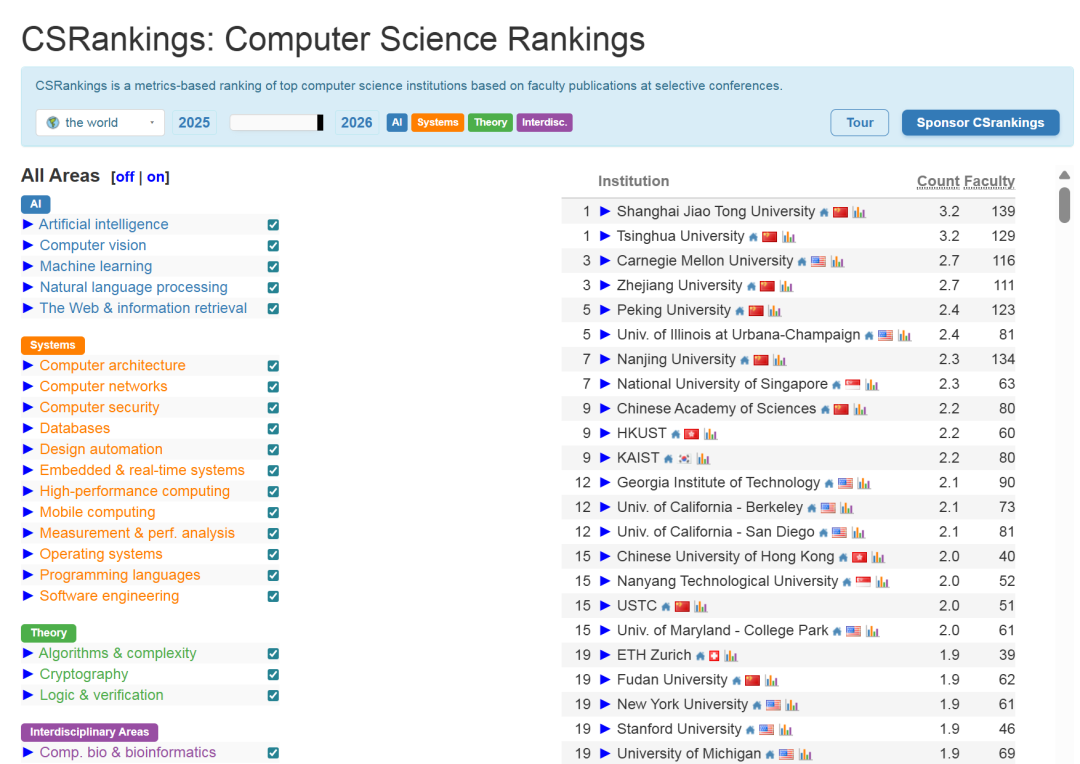The image size is (1080, 764).
Task: Click the institution list scrollbar thumb
Action: [1064, 205]
